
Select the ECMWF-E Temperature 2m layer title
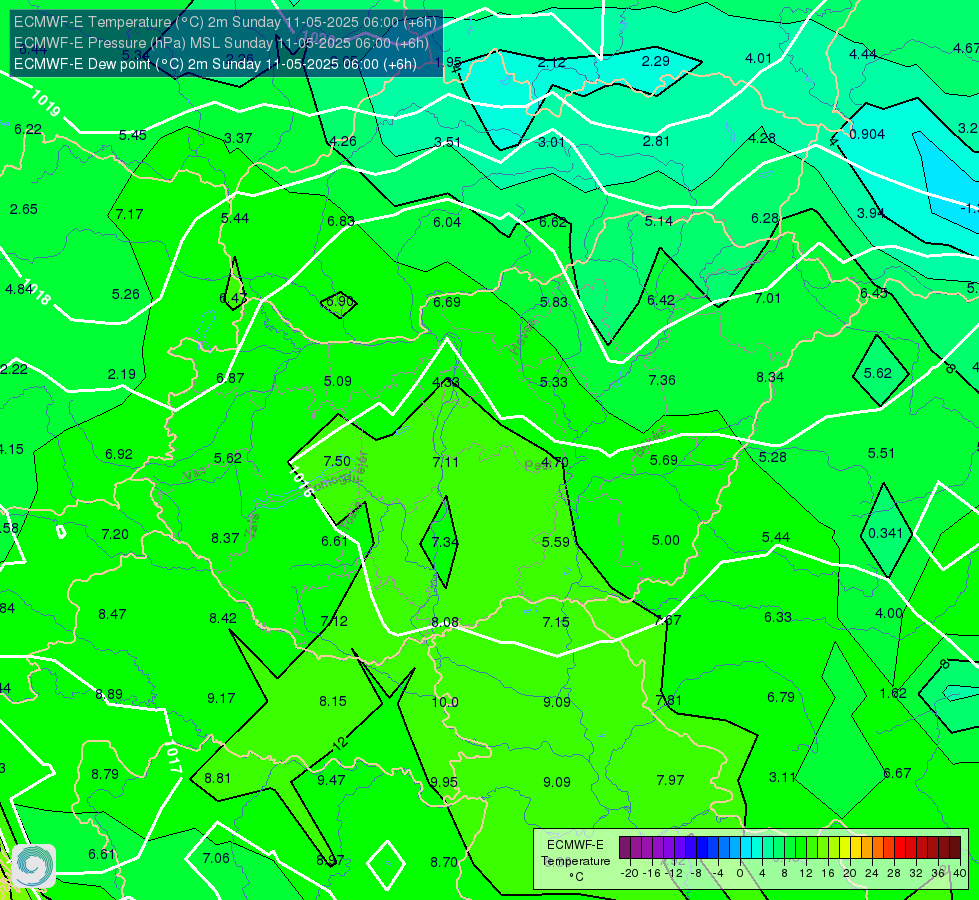225,22
